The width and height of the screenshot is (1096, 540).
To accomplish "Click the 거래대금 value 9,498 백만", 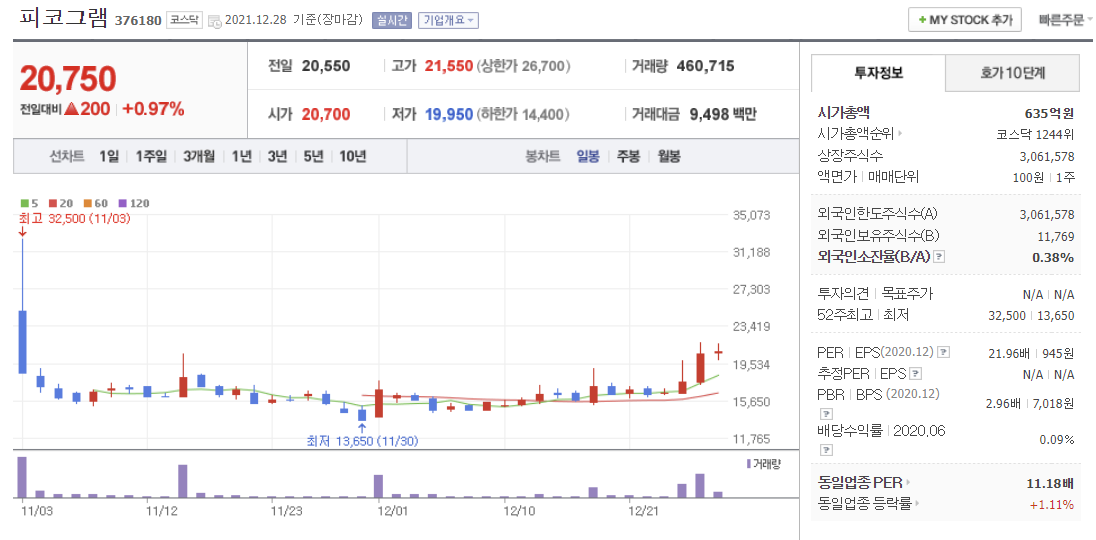I will [x=723, y=114].
